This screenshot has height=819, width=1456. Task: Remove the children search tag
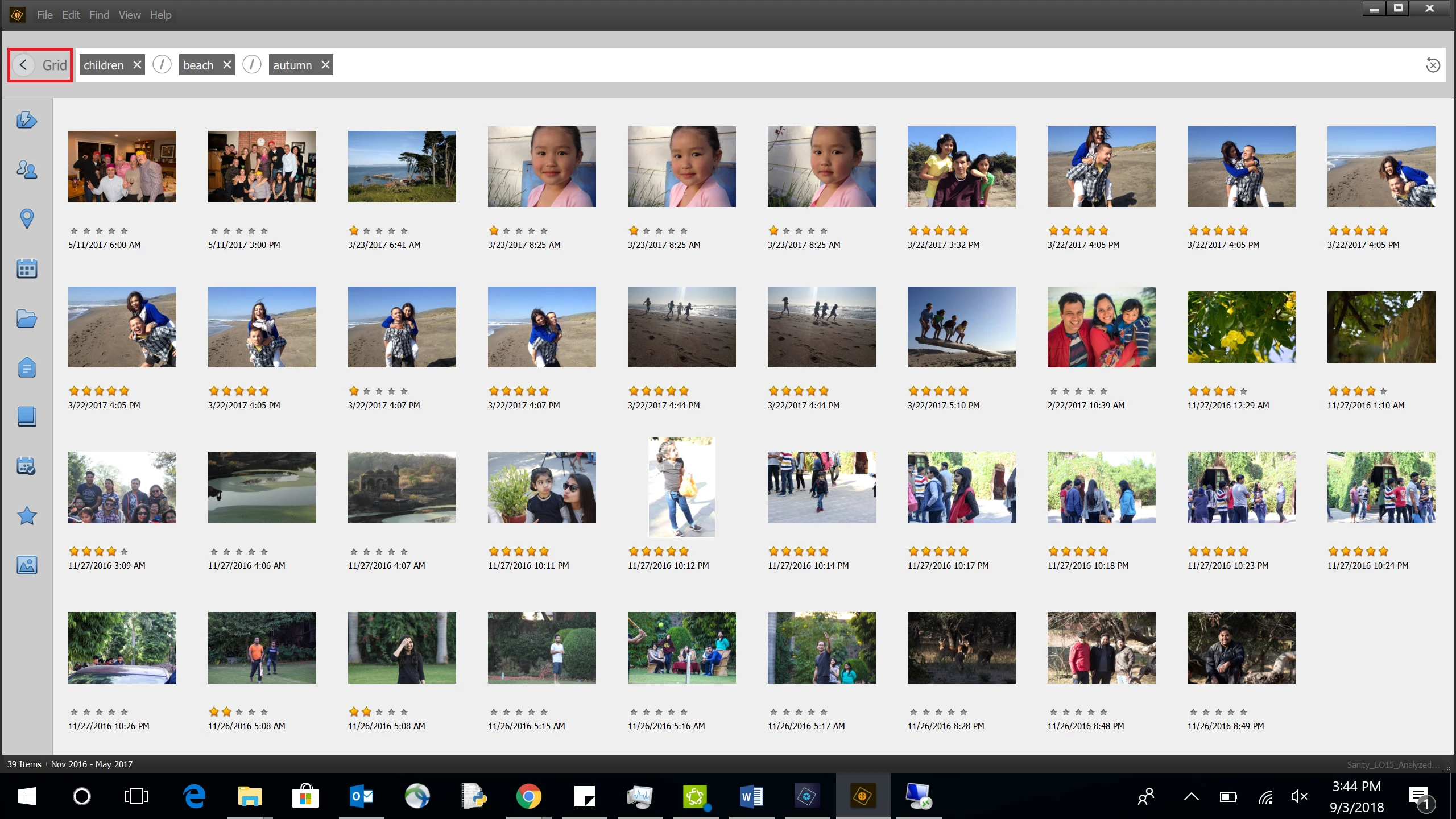(x=137, y=65)
